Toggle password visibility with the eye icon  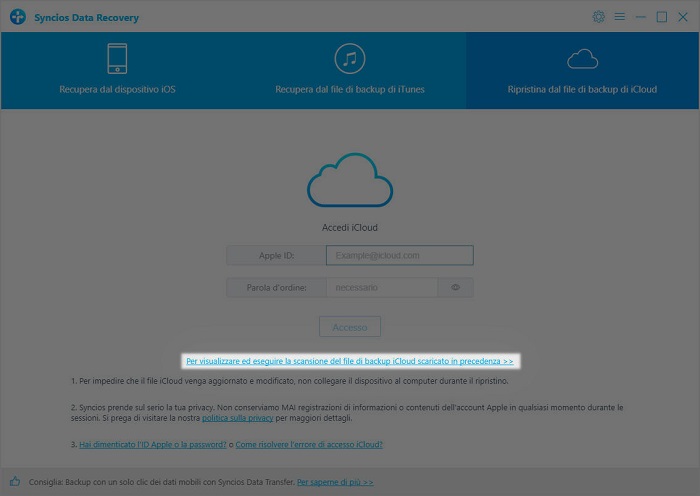[455, 287]
